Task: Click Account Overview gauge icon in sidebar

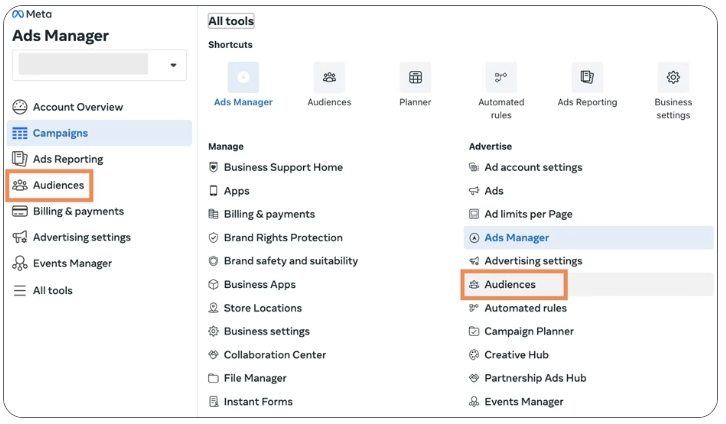Action: 19,107
